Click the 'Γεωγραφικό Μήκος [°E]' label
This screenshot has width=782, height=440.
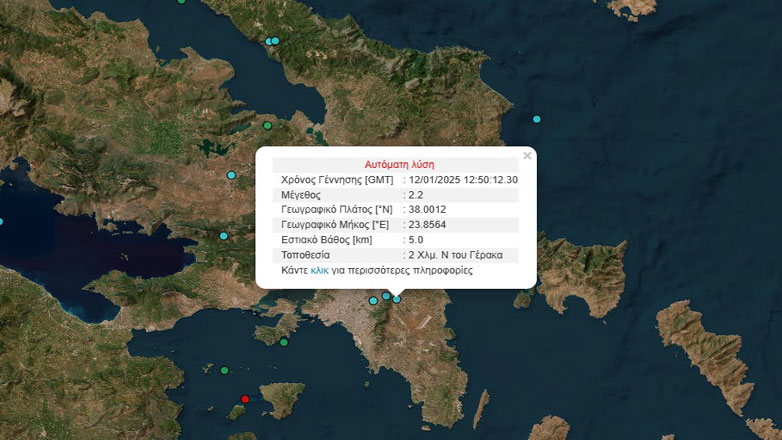coord(335,224)
